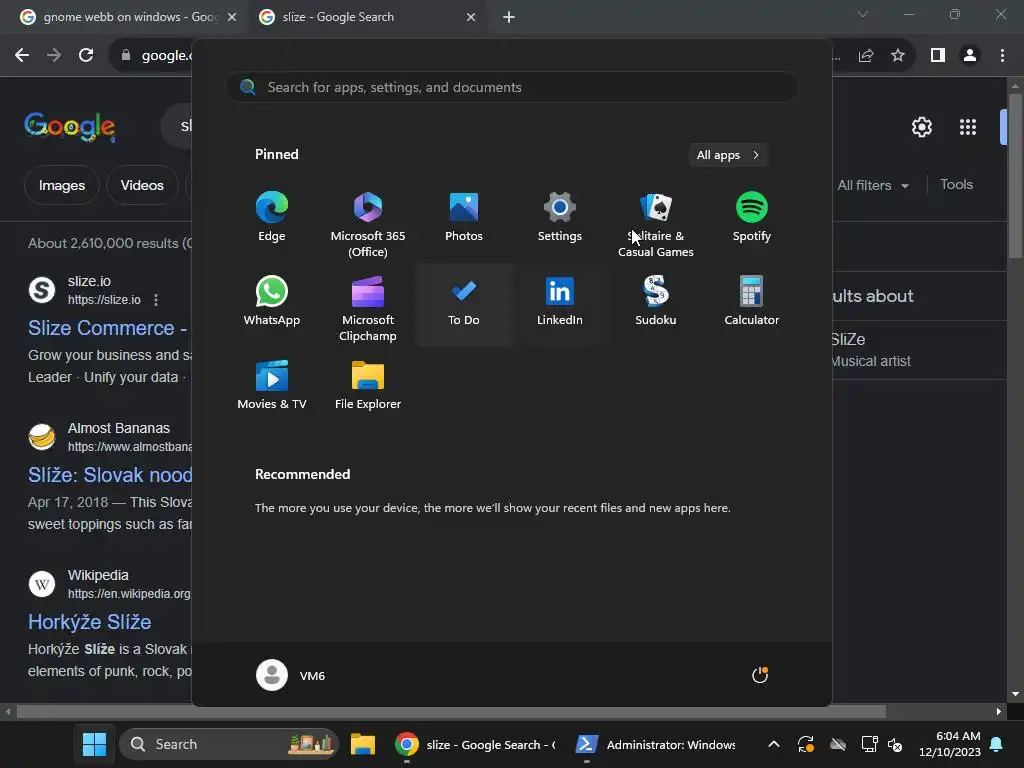Open Google search Tools
Screen dimensions: 1024x768
tap(956, 185)
